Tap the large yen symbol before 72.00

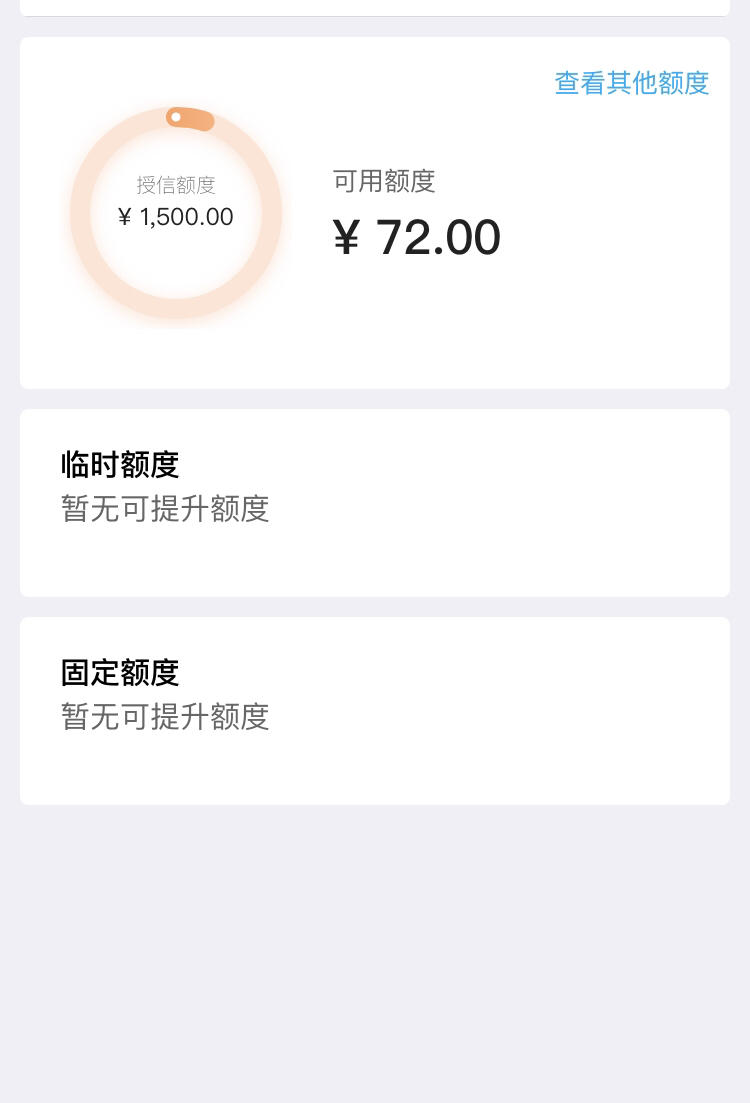[x=346, y=237]
